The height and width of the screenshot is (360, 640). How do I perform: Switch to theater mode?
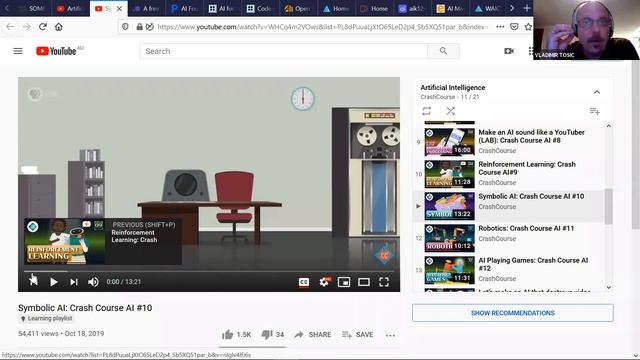click(364, 282)
